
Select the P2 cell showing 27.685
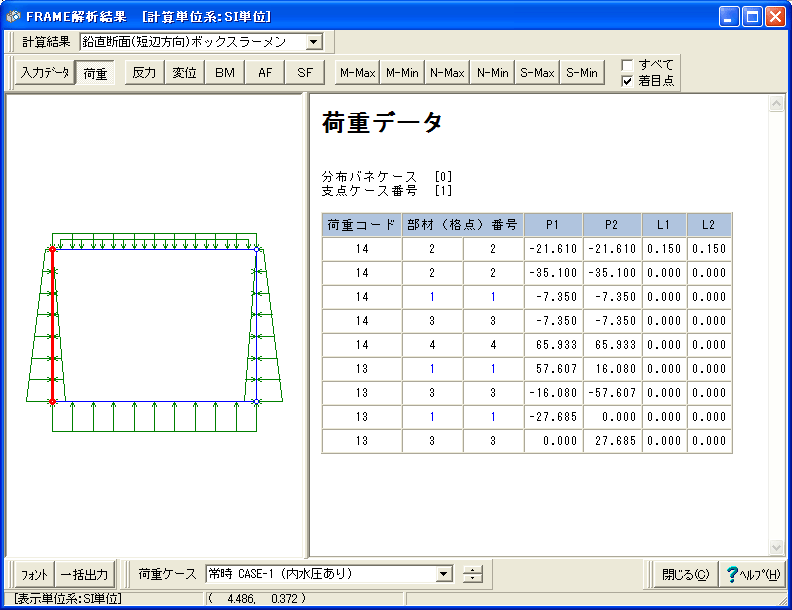click(612, 441)
